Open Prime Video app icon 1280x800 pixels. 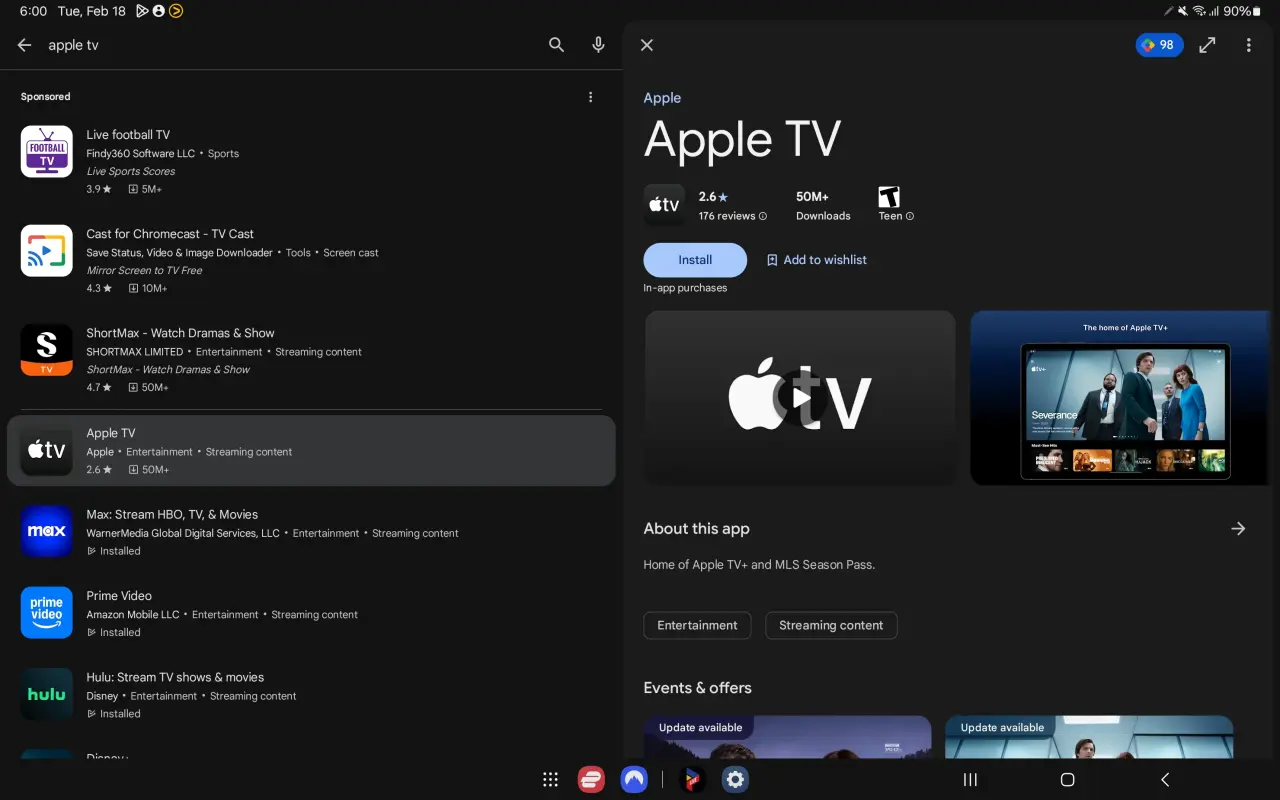pos(47,613)
